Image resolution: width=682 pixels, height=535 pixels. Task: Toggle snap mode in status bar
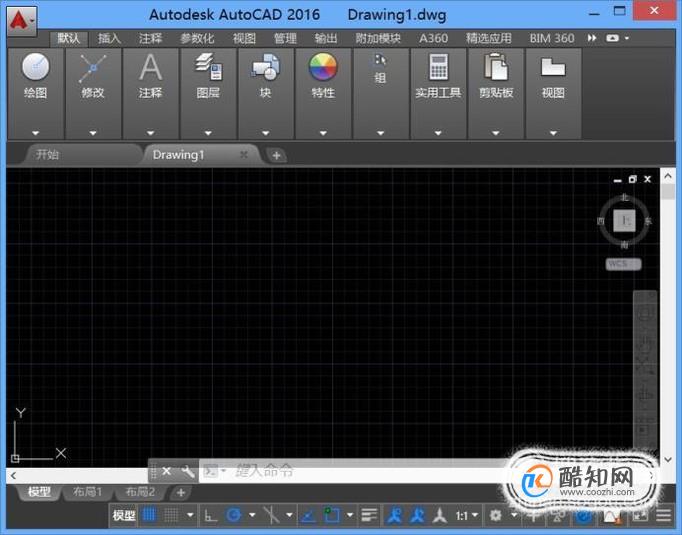pyautogui.click(x=171, y=515)
